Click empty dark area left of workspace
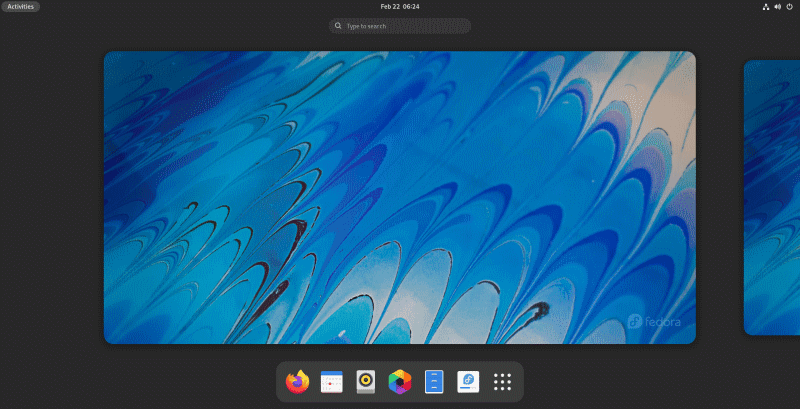Screen dimensions: 800x409 click(x=50, y=200)
